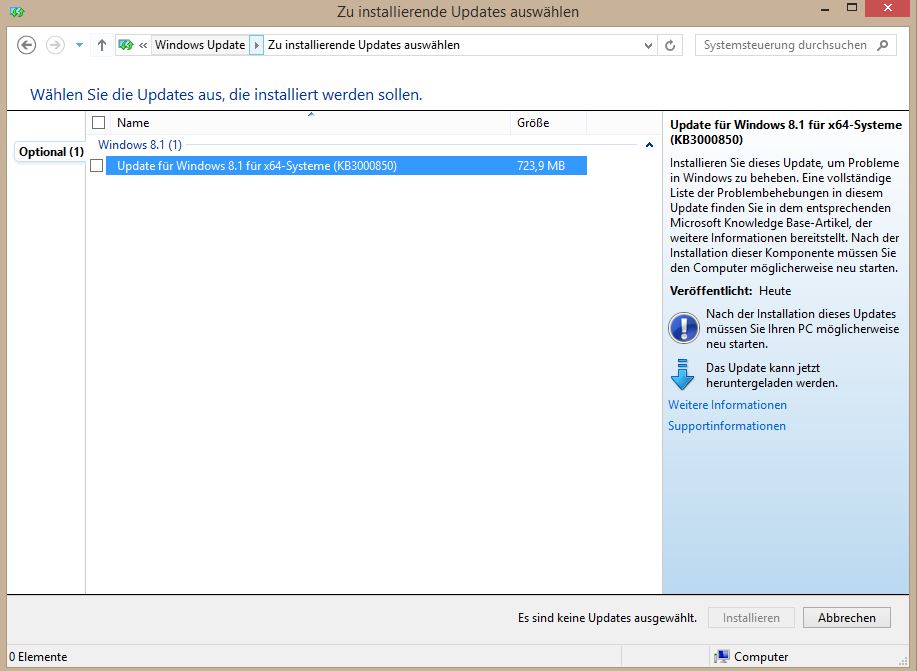Click the blue exclamation restart notice icon
The height and width of the screenshot is (671, 917).
pyautogui.click(x=684, y=328)
